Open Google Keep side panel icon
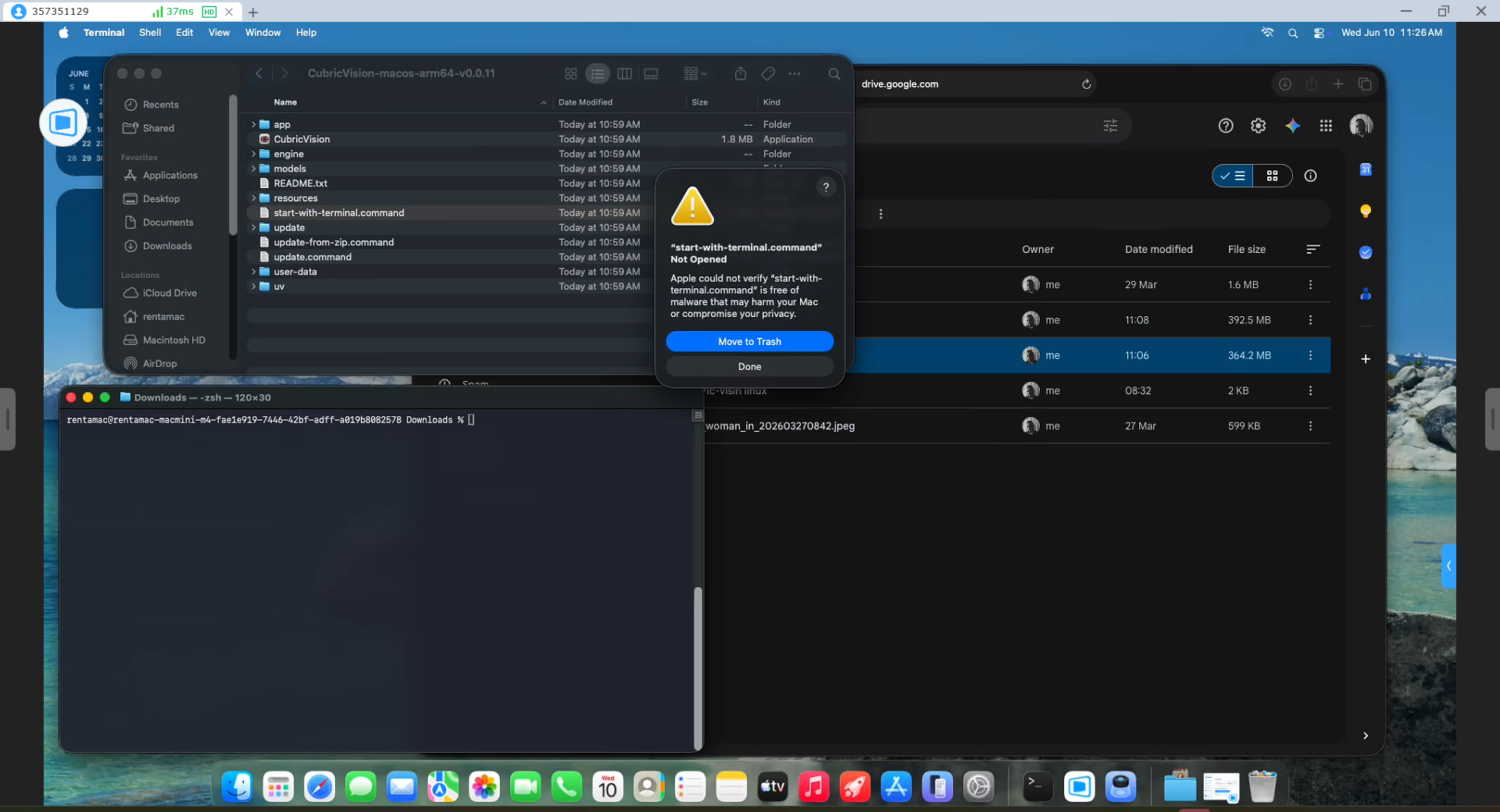The height and width of the screenshot is (812, 1500). 1366,211
